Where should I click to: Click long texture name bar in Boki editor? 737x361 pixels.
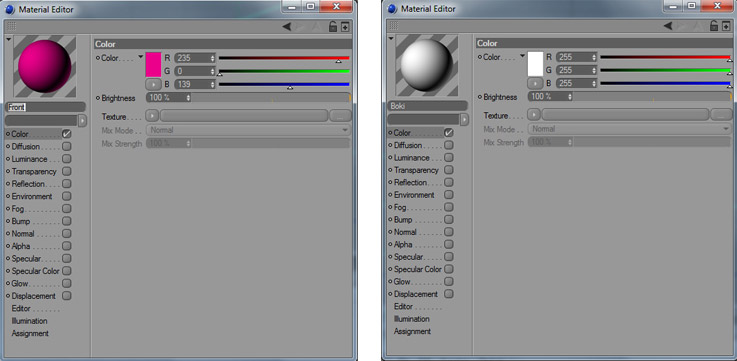tap(626, 114)
